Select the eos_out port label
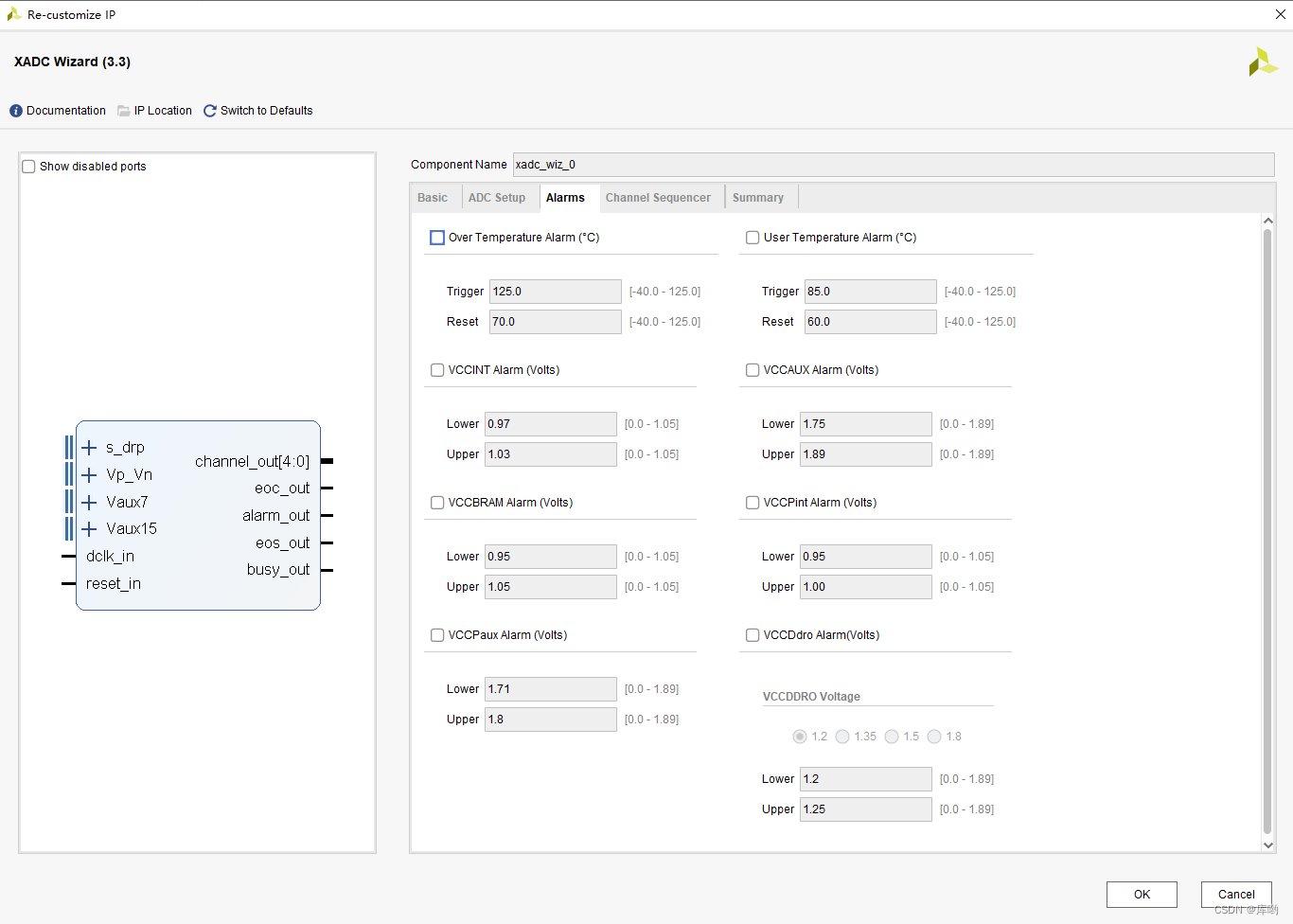Viewport: 1293px width, 924px height. (x=282, y=543)
